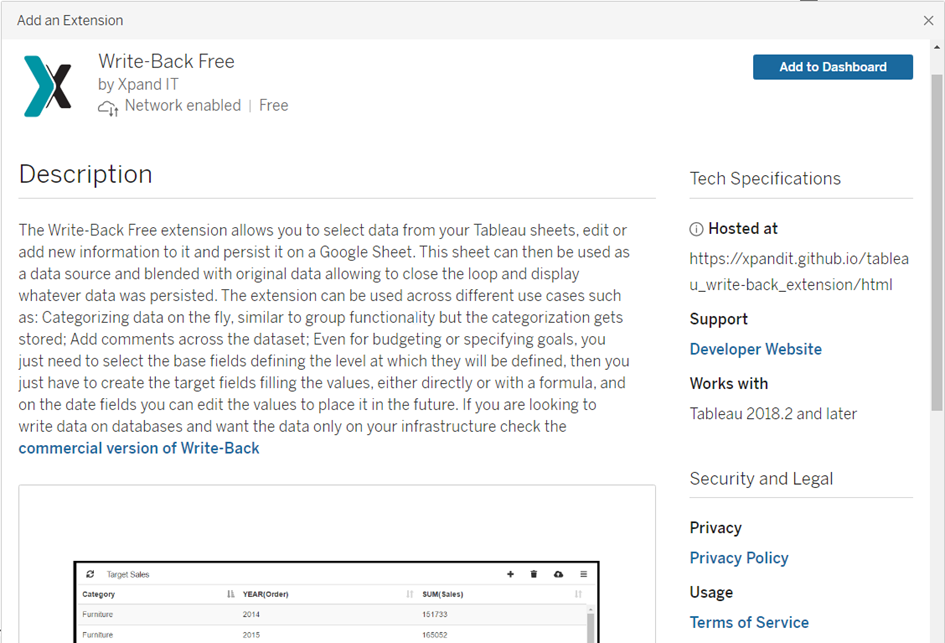Select the 2015 year cell
This screenshot has height=643, width=945.
[251, 635]
